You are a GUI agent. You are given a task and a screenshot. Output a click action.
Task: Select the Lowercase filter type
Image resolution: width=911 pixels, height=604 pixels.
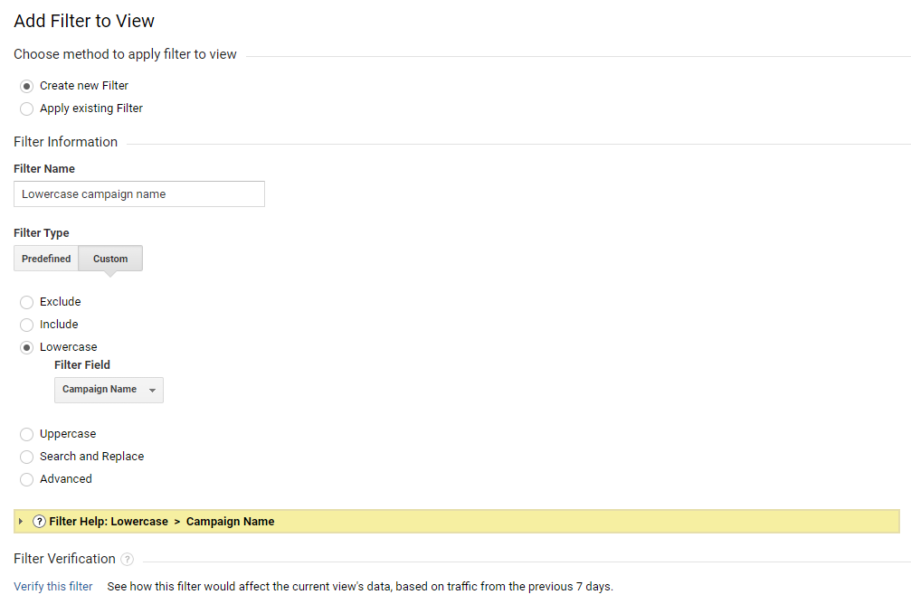[x=26, y=346]
